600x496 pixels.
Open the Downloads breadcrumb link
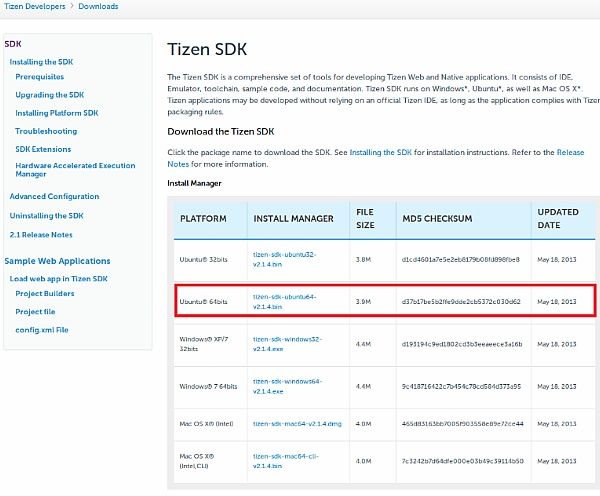point(98,7)
